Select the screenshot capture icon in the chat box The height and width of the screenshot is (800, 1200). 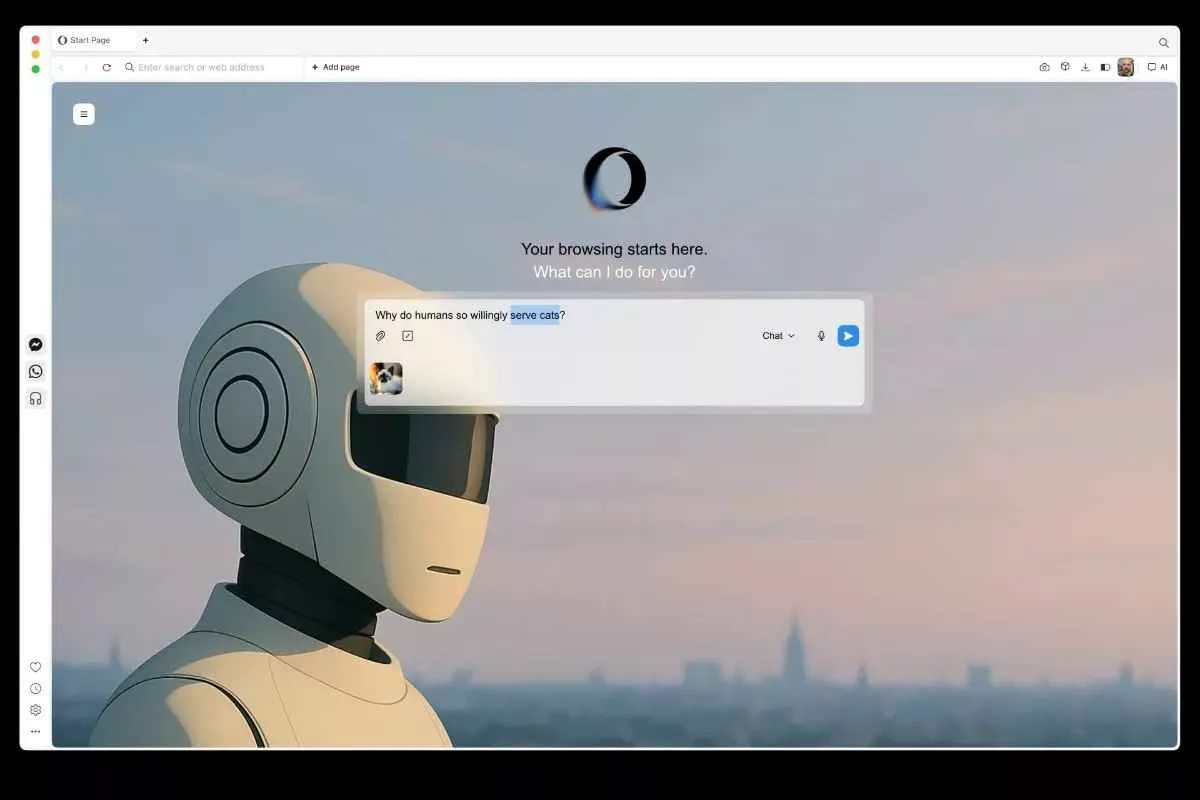406,335
